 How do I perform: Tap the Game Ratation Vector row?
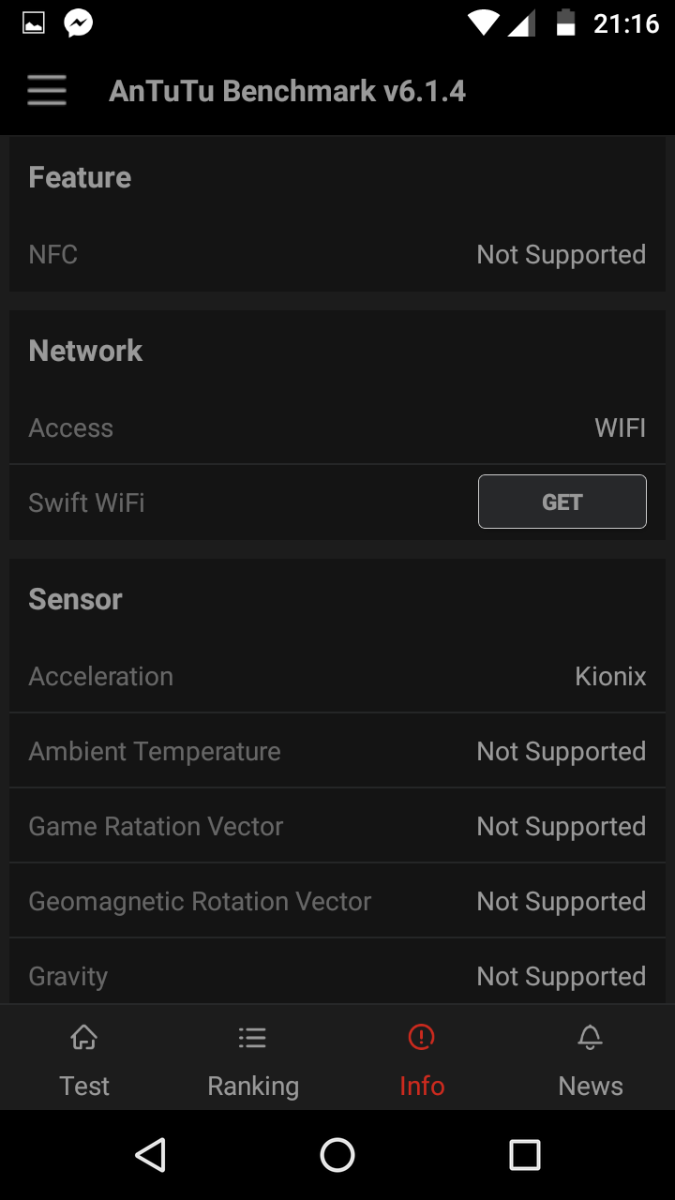pos(337,826)
